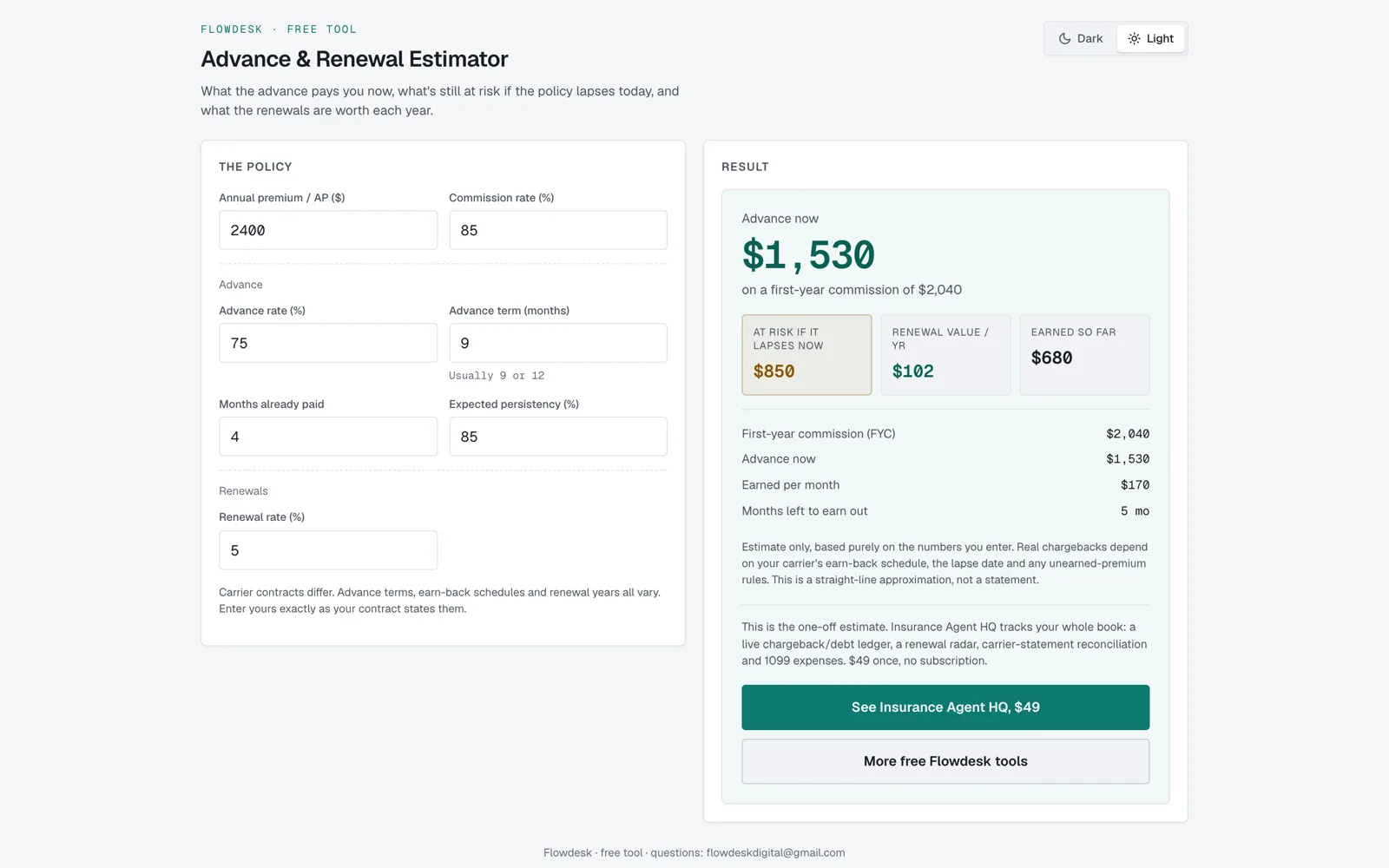The width and height of the screenshot is (1389, 868).
Task: Click the Advance & Renewal Estimator title
Action: [x=354, y=59]
